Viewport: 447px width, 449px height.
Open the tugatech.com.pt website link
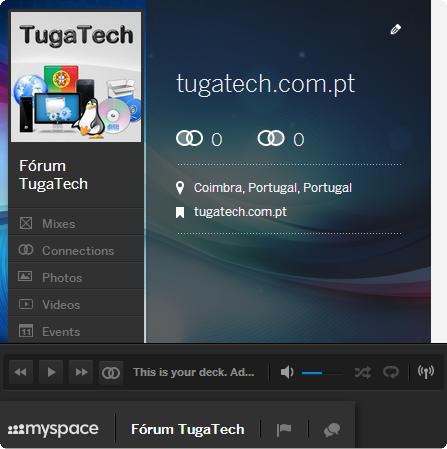[240, 212]
